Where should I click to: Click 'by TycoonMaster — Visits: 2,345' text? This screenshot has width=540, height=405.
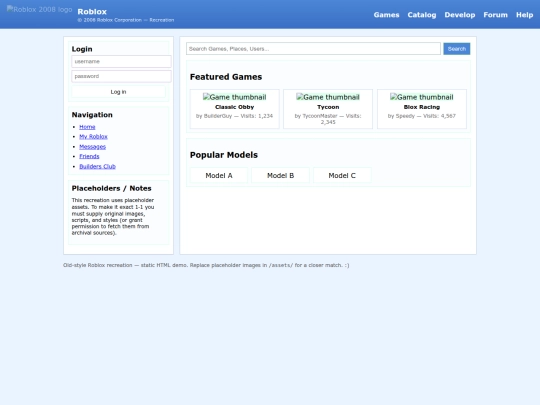tap(328, 119)
